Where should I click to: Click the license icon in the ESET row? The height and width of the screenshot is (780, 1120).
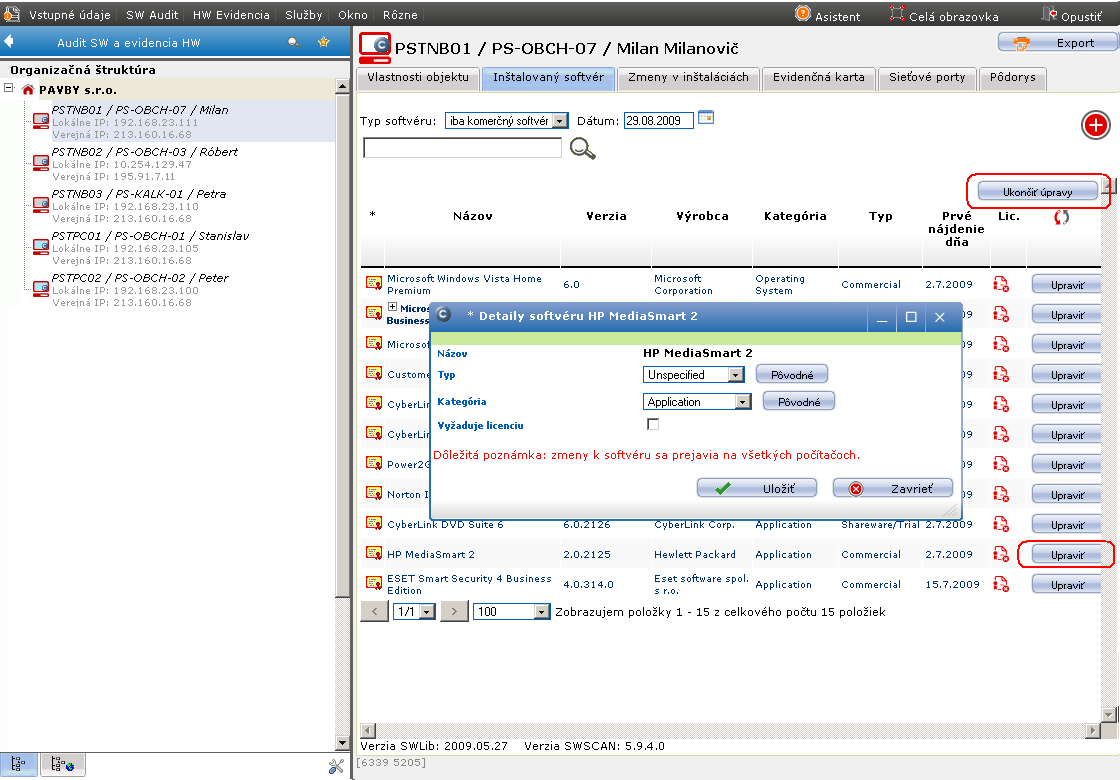pyautogui.click(x=1001, y=584)
